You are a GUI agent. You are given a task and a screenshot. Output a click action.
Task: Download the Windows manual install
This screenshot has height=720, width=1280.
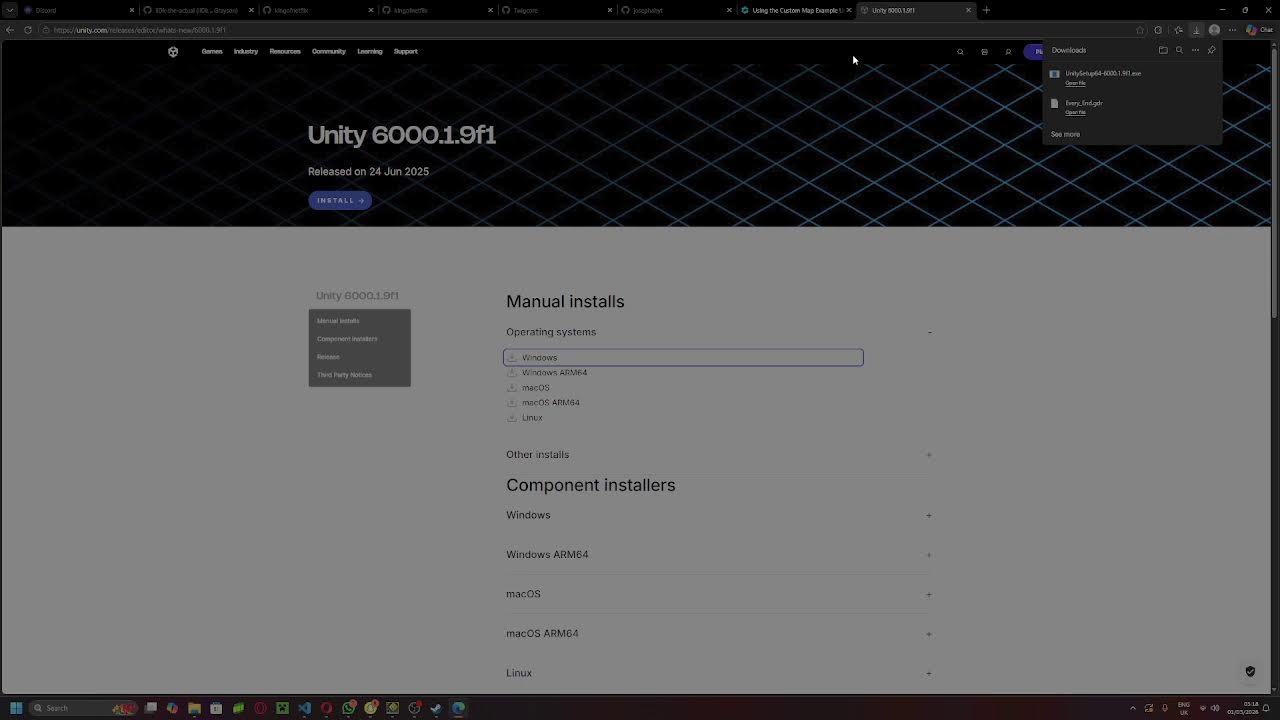[x=683, y=357]
